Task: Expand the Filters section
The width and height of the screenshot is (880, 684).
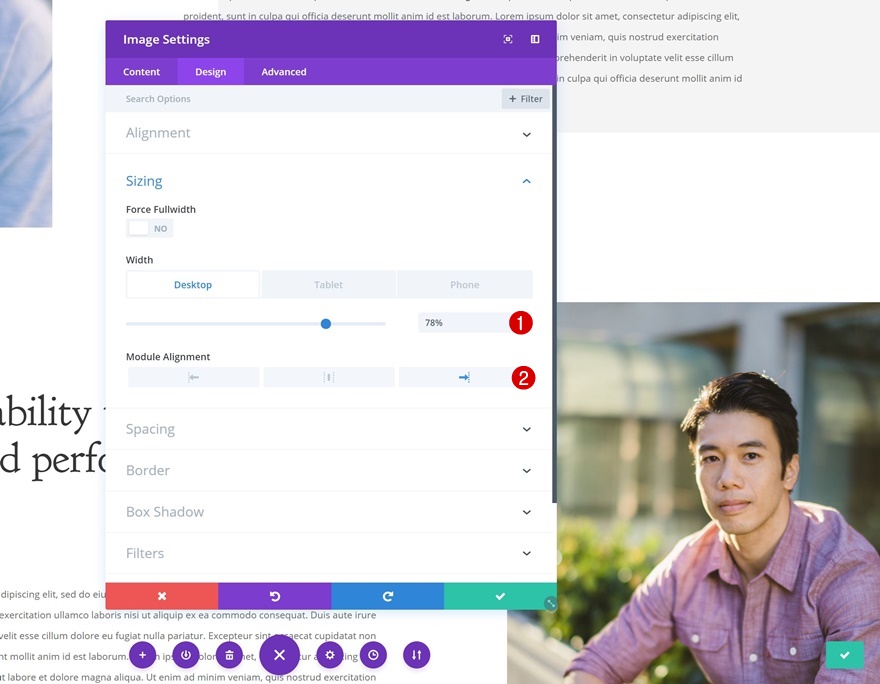Action: [x=328, y=553]
